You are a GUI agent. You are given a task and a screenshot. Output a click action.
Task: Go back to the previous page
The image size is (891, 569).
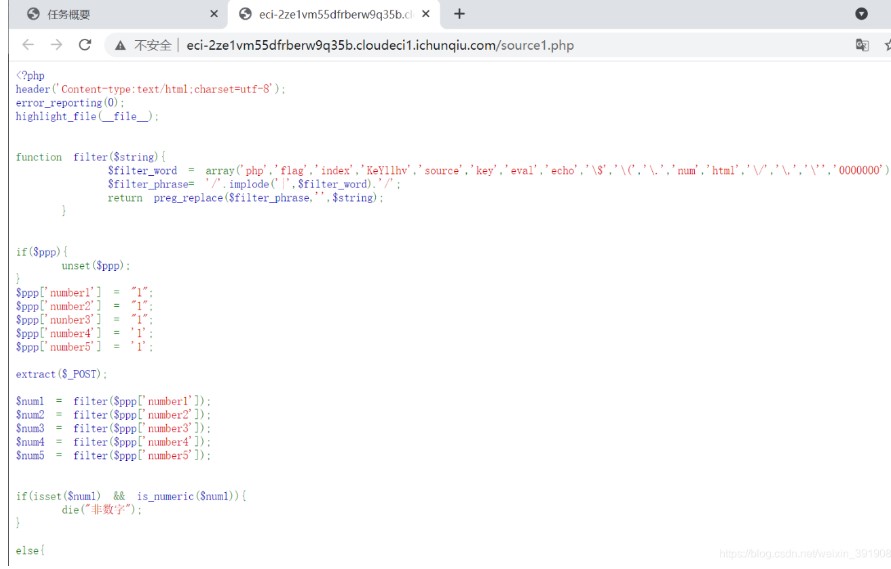coord(28,45)
